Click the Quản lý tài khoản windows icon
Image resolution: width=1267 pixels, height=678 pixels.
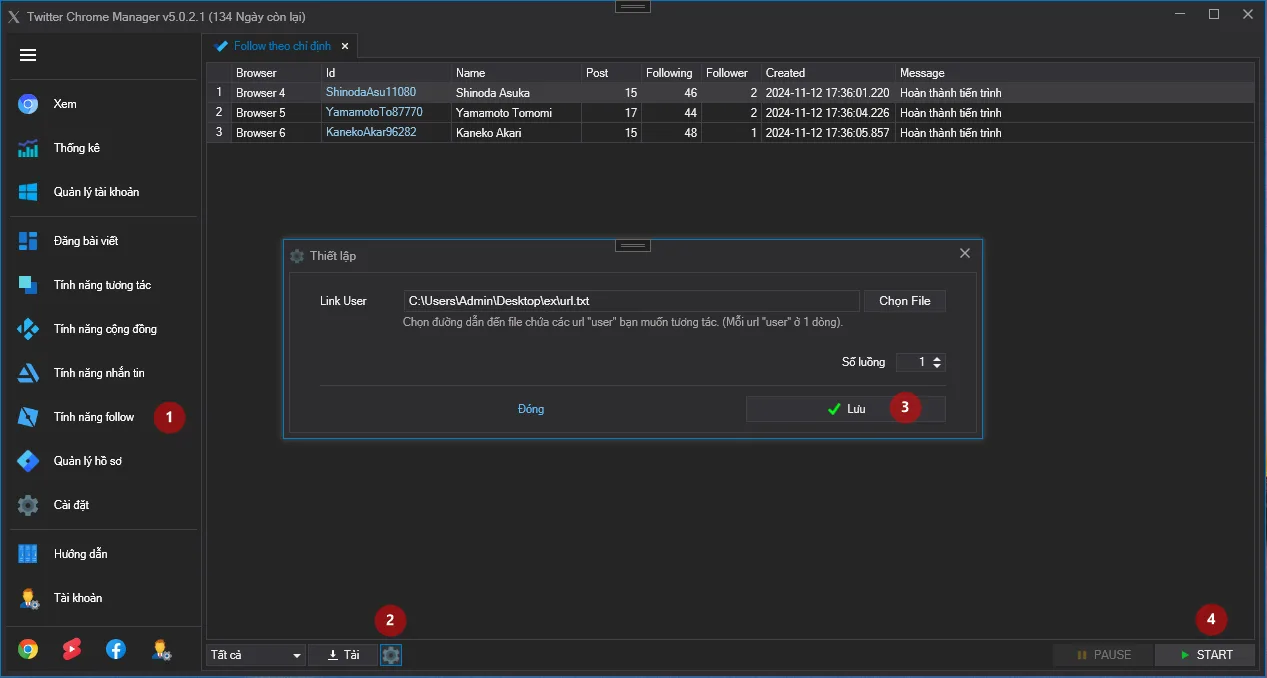pyautogui.click(x=28, y=192)
